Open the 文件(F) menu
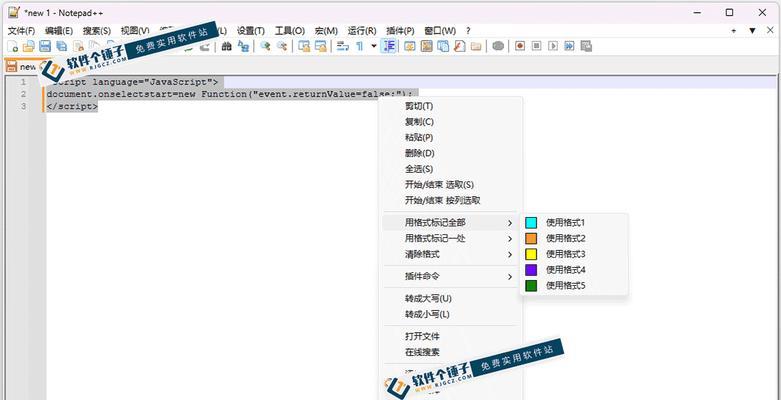Image resolution: width=781 pixels, height=400 pixels. 21,30
